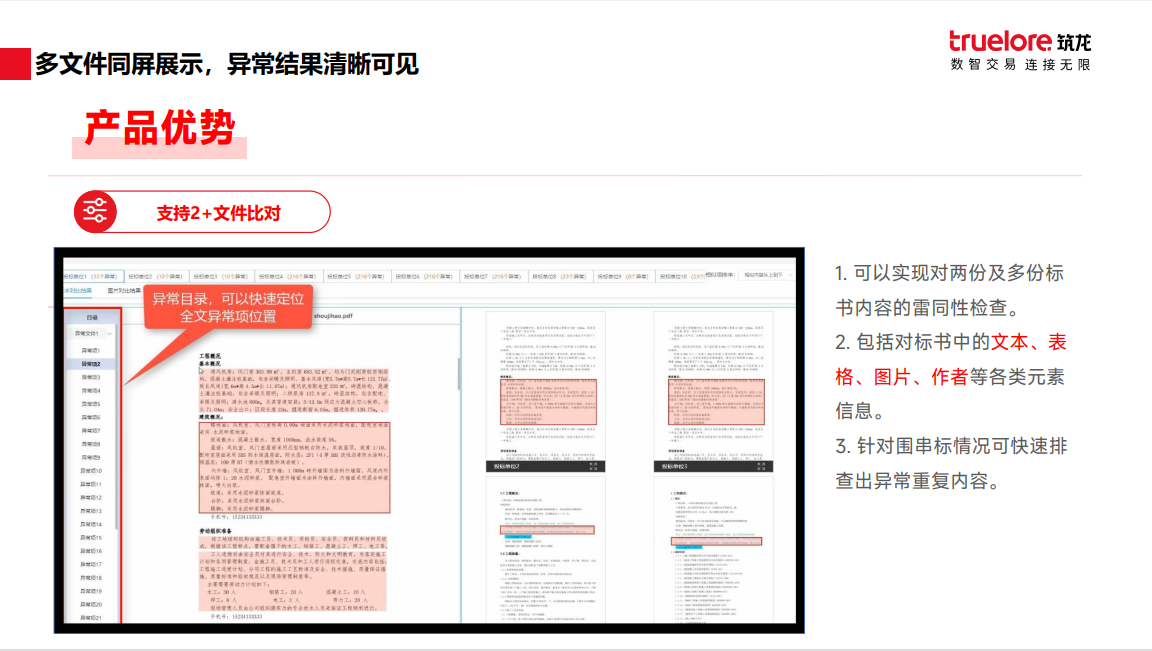The image size is (1152, 651).
Task: Select the 投标单位5 (216个异常) tab
Action: (x=355, y=276)
